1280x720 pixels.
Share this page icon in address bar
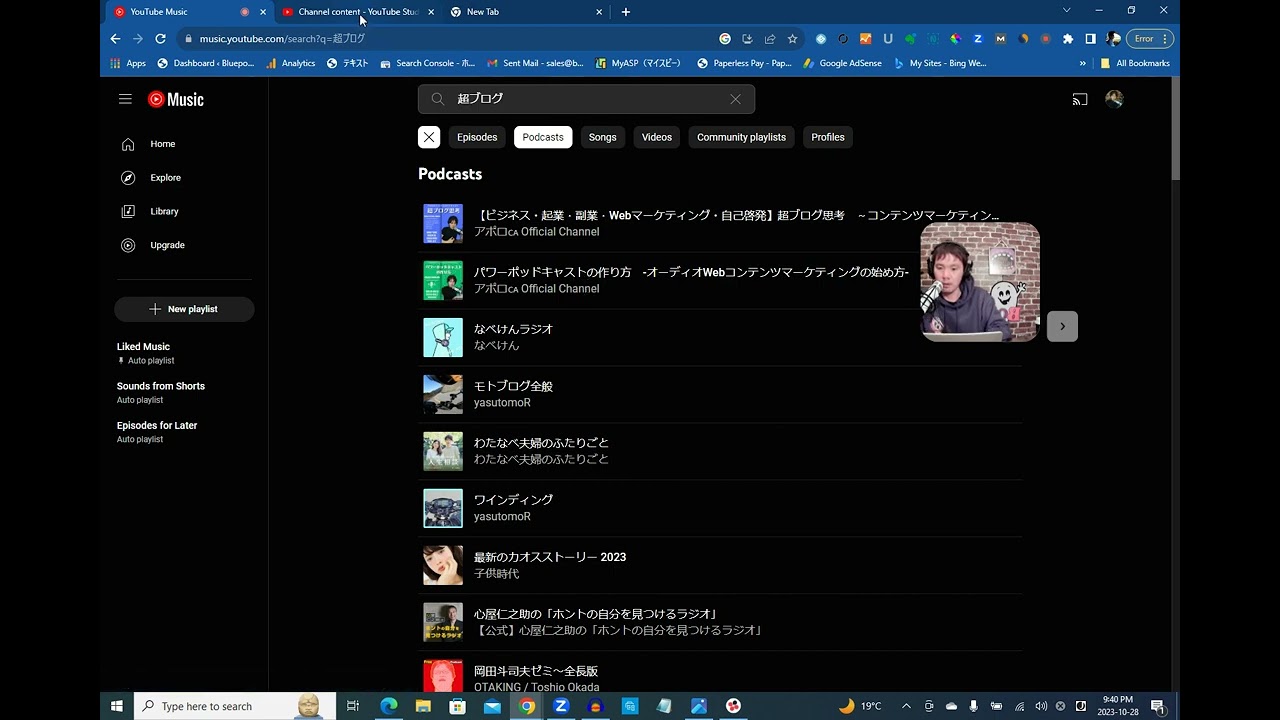tap(770, 39)
